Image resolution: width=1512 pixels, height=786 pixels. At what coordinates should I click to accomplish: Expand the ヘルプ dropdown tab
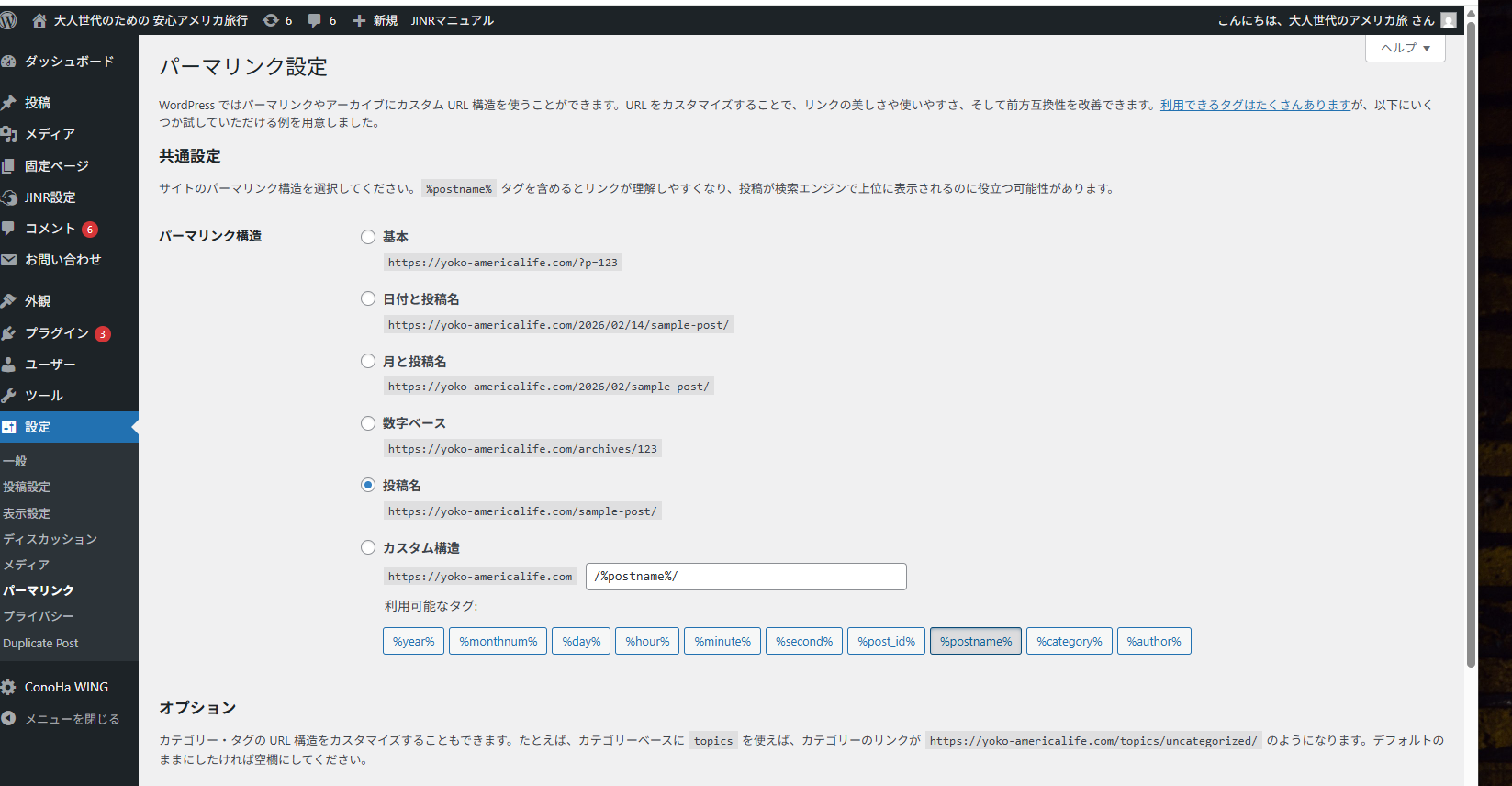pyautogui.click(x=1405, y=48)
